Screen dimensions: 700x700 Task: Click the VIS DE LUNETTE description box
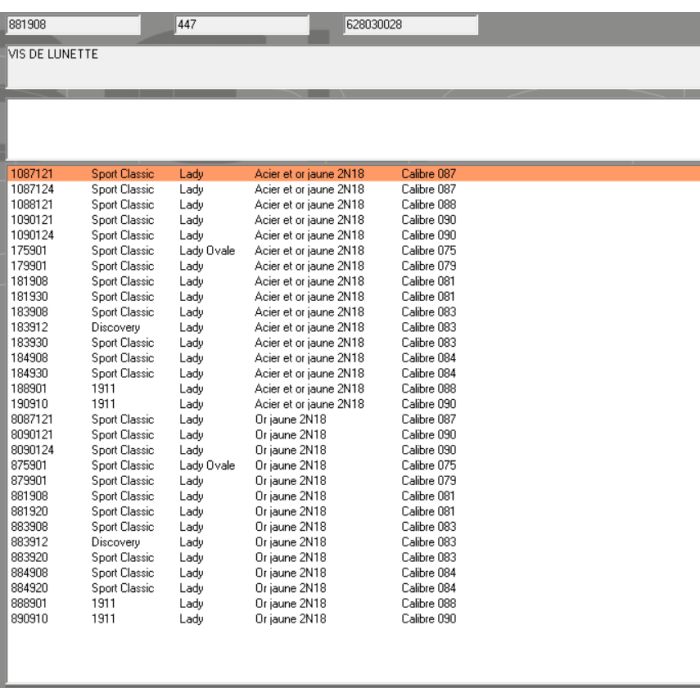[x=354, y=67]
